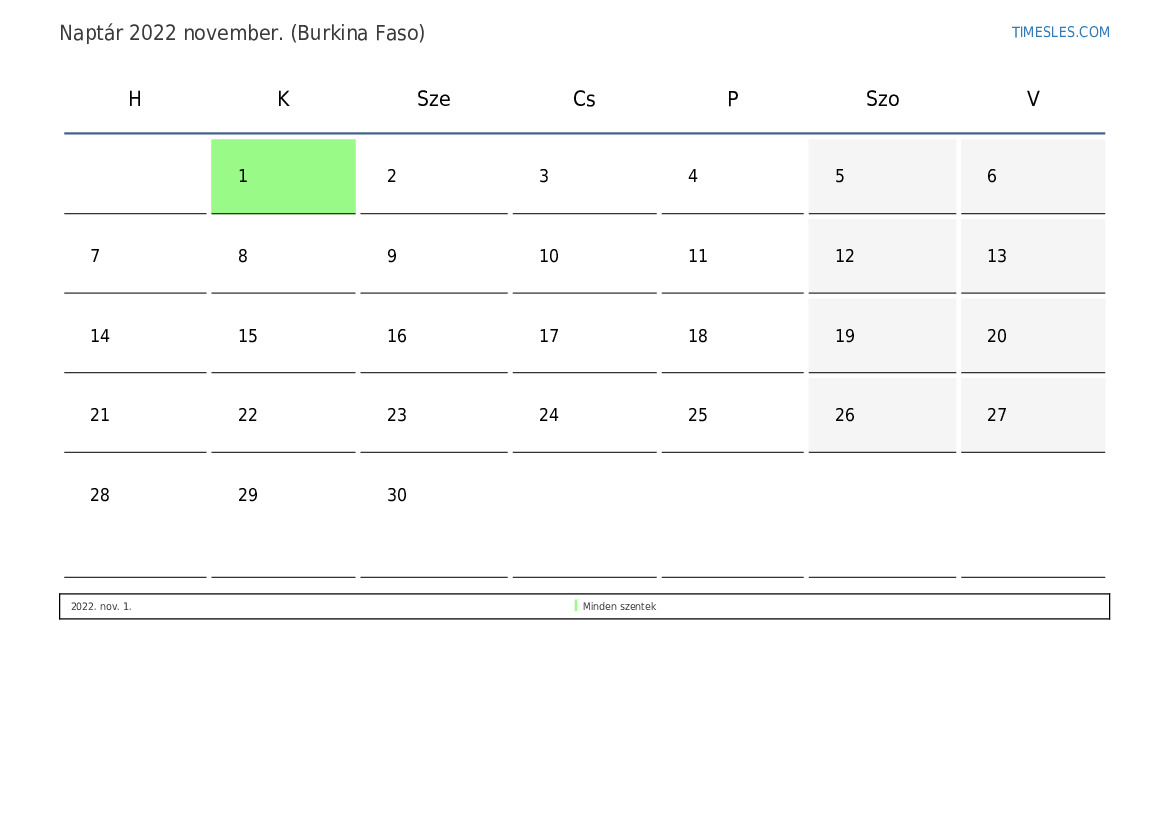Select Saturday the 5th cell
The height and width of the screenshot is (827, 1169).
click(882, 176)
